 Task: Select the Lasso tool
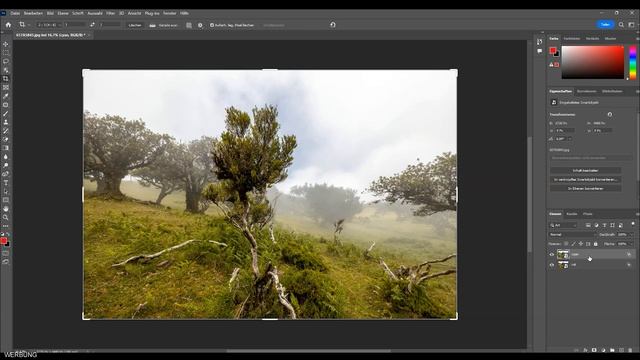click(x=6, y=61)
